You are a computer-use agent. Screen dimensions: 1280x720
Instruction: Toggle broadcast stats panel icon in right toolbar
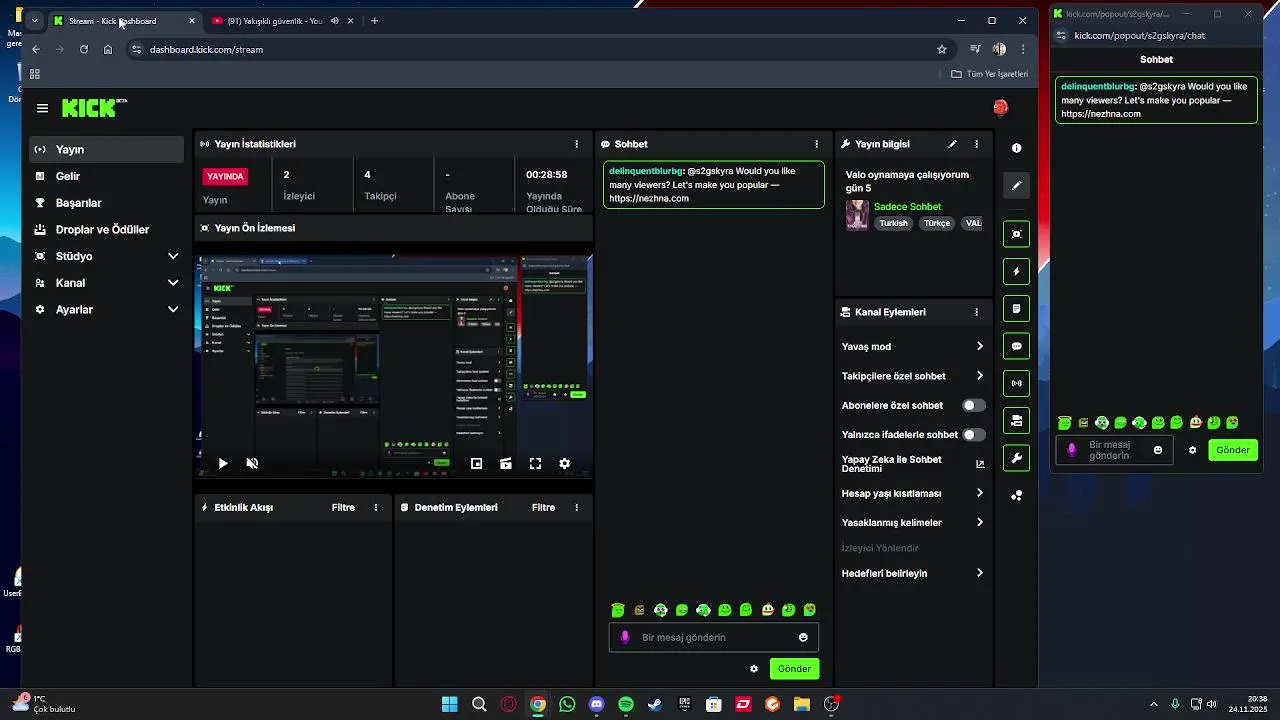(x=1016, y=383)
